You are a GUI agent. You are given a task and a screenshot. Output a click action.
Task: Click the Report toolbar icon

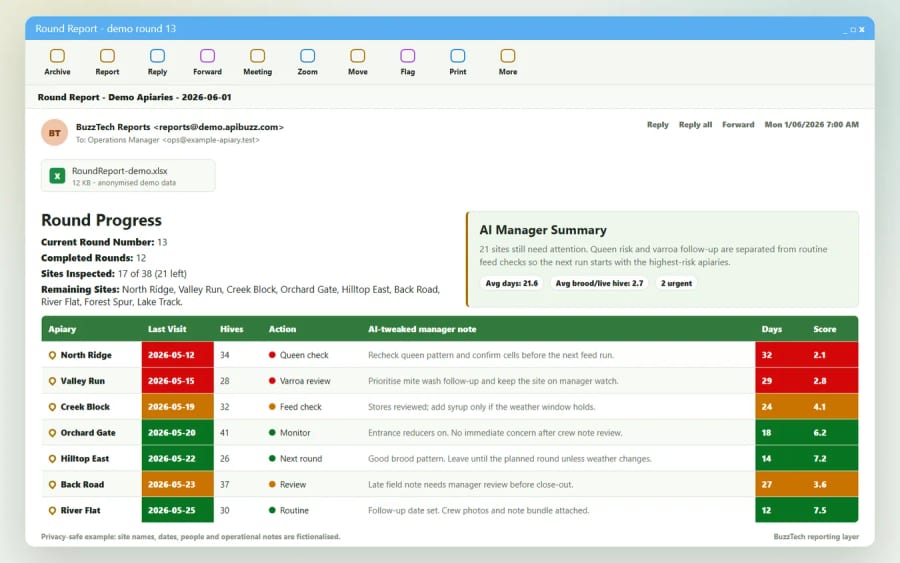[107, 56]
